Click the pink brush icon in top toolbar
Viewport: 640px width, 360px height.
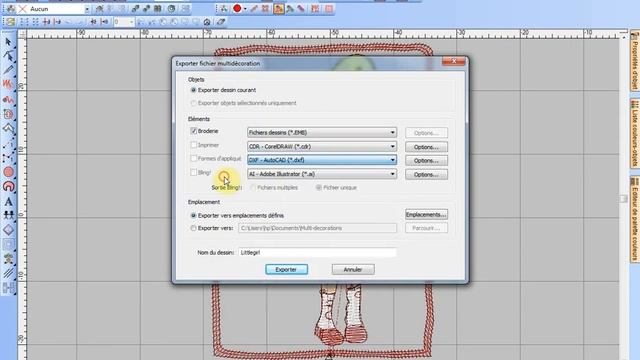(x=301, y=9)
